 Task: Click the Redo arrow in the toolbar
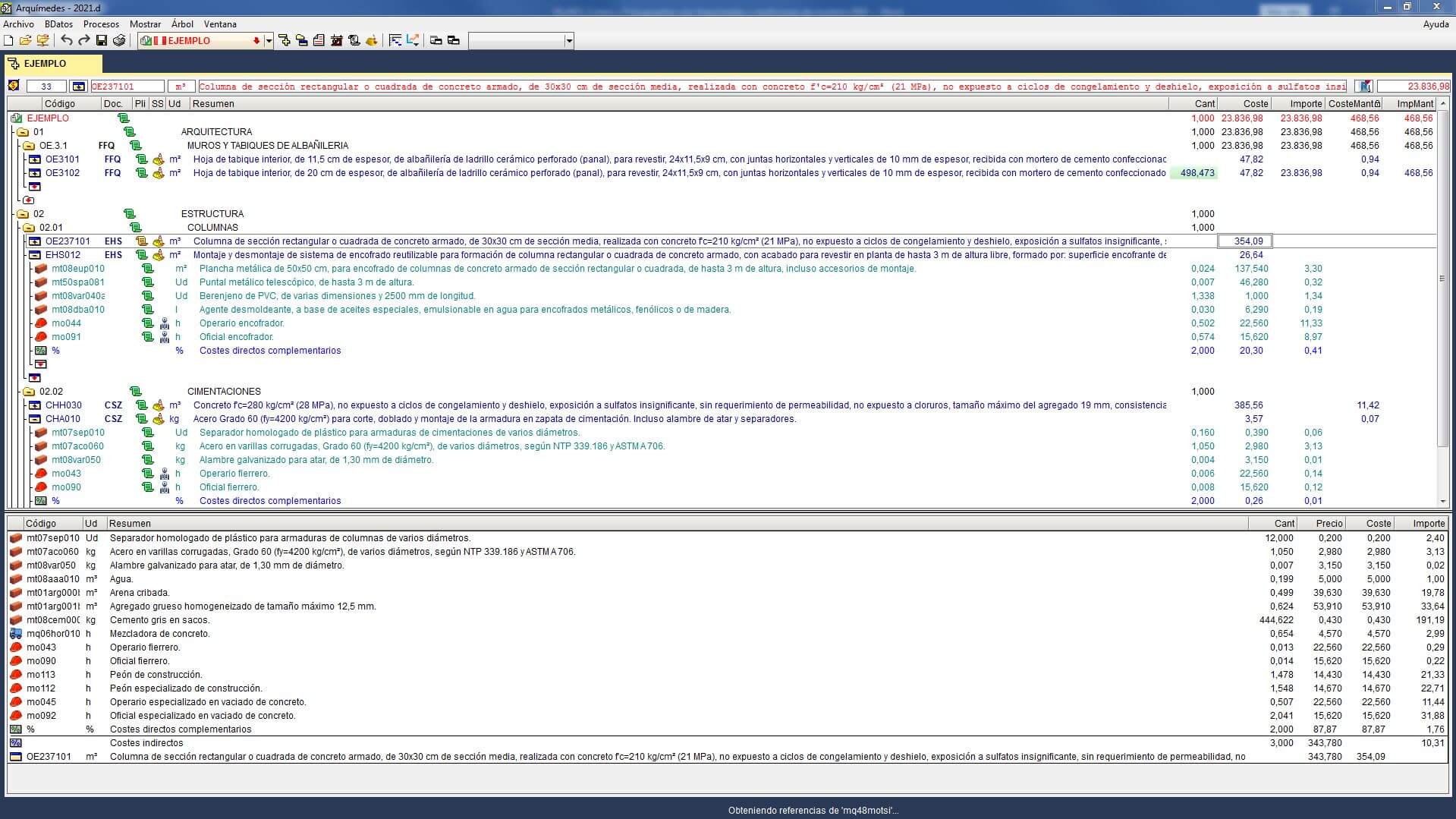(x=83, y=40)
